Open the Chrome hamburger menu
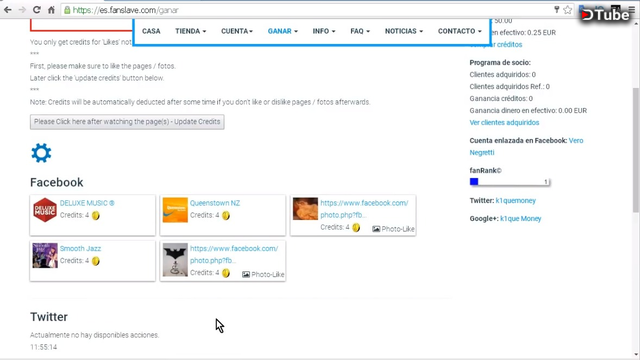 [x=631, y=10]
